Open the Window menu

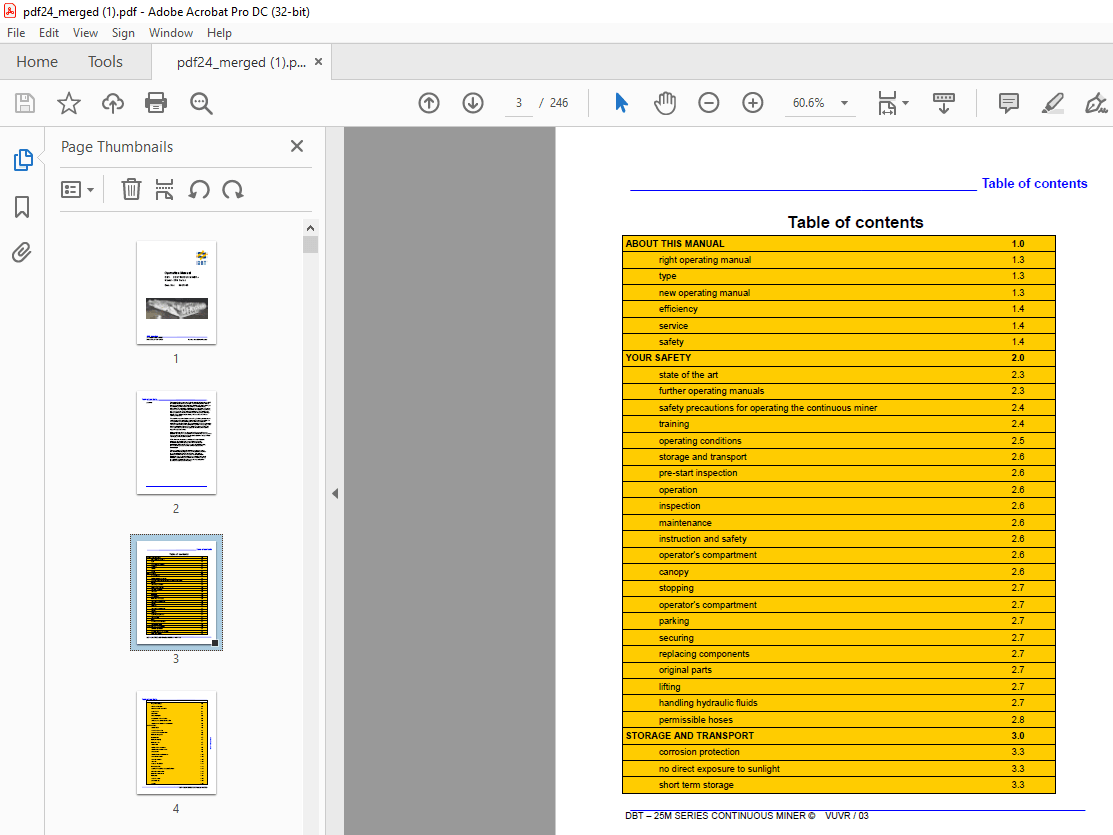[170, 32]
